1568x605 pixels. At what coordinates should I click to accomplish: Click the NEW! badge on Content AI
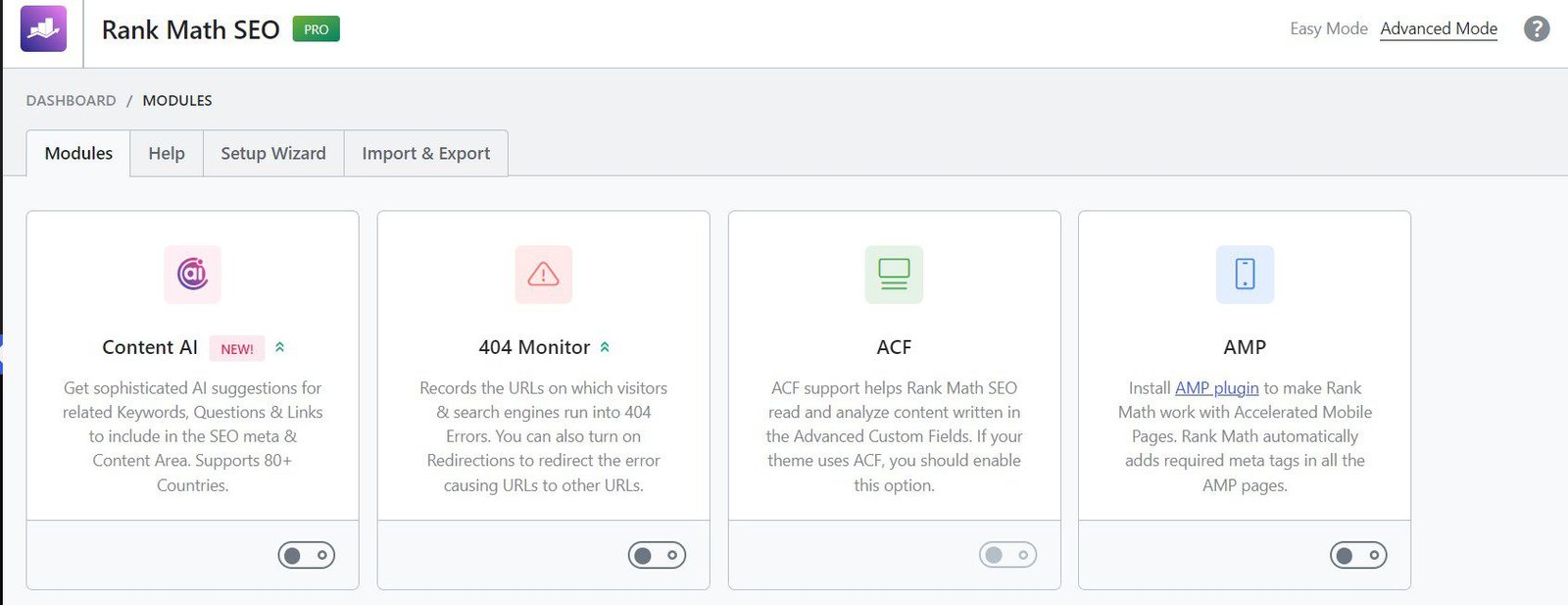click(x=236, y=348)
